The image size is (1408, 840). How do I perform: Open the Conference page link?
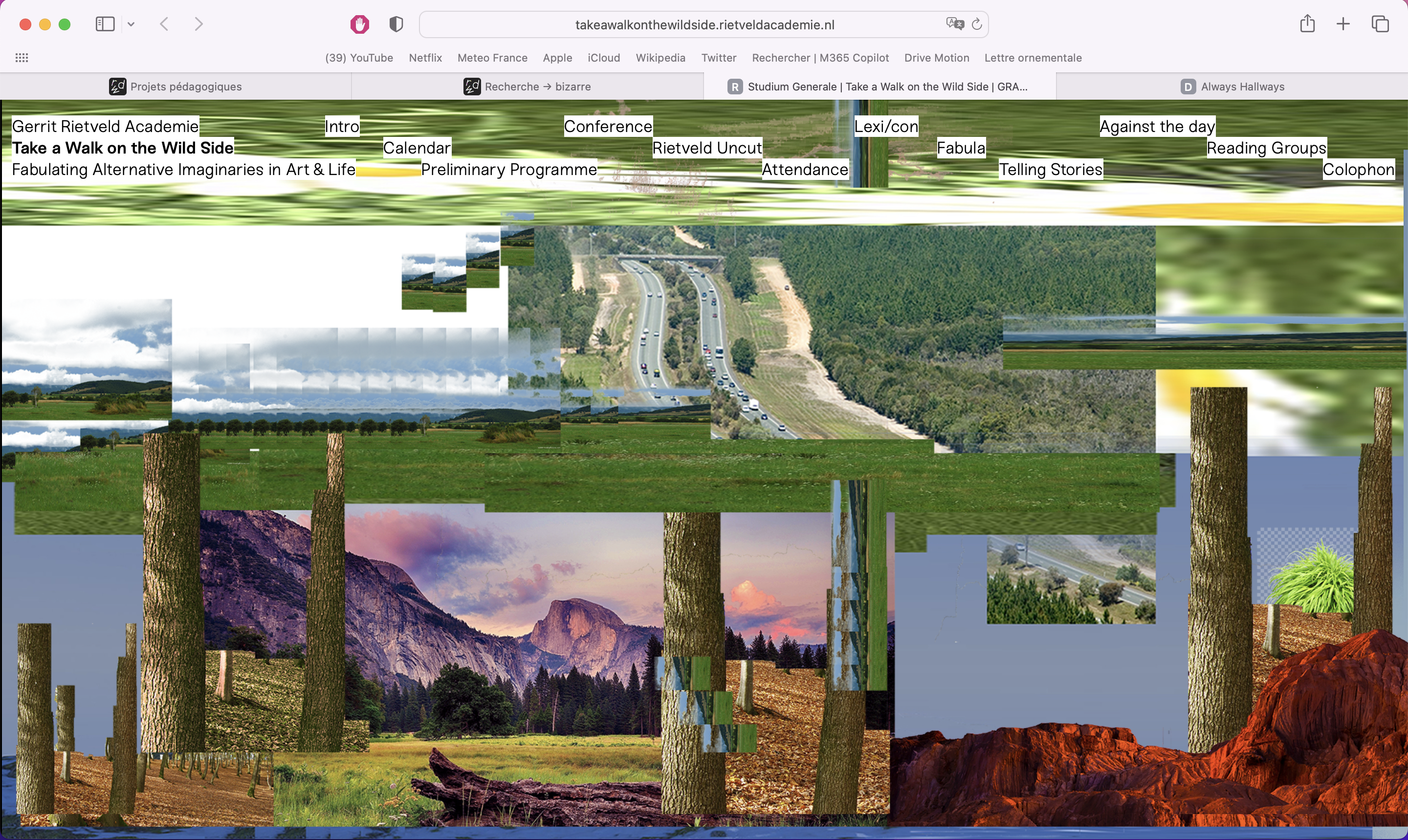608,126
